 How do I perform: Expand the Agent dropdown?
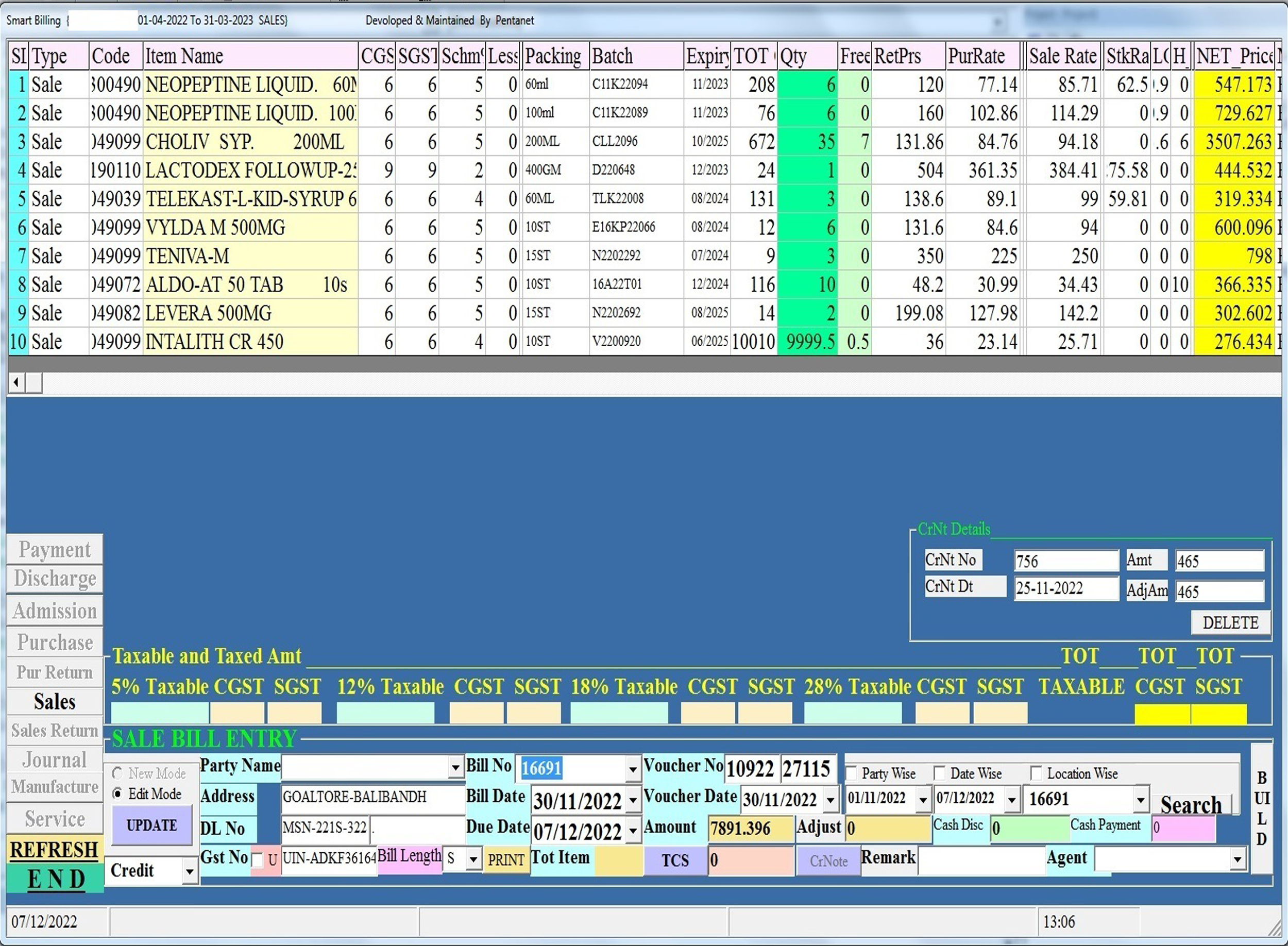point(1237,859)
